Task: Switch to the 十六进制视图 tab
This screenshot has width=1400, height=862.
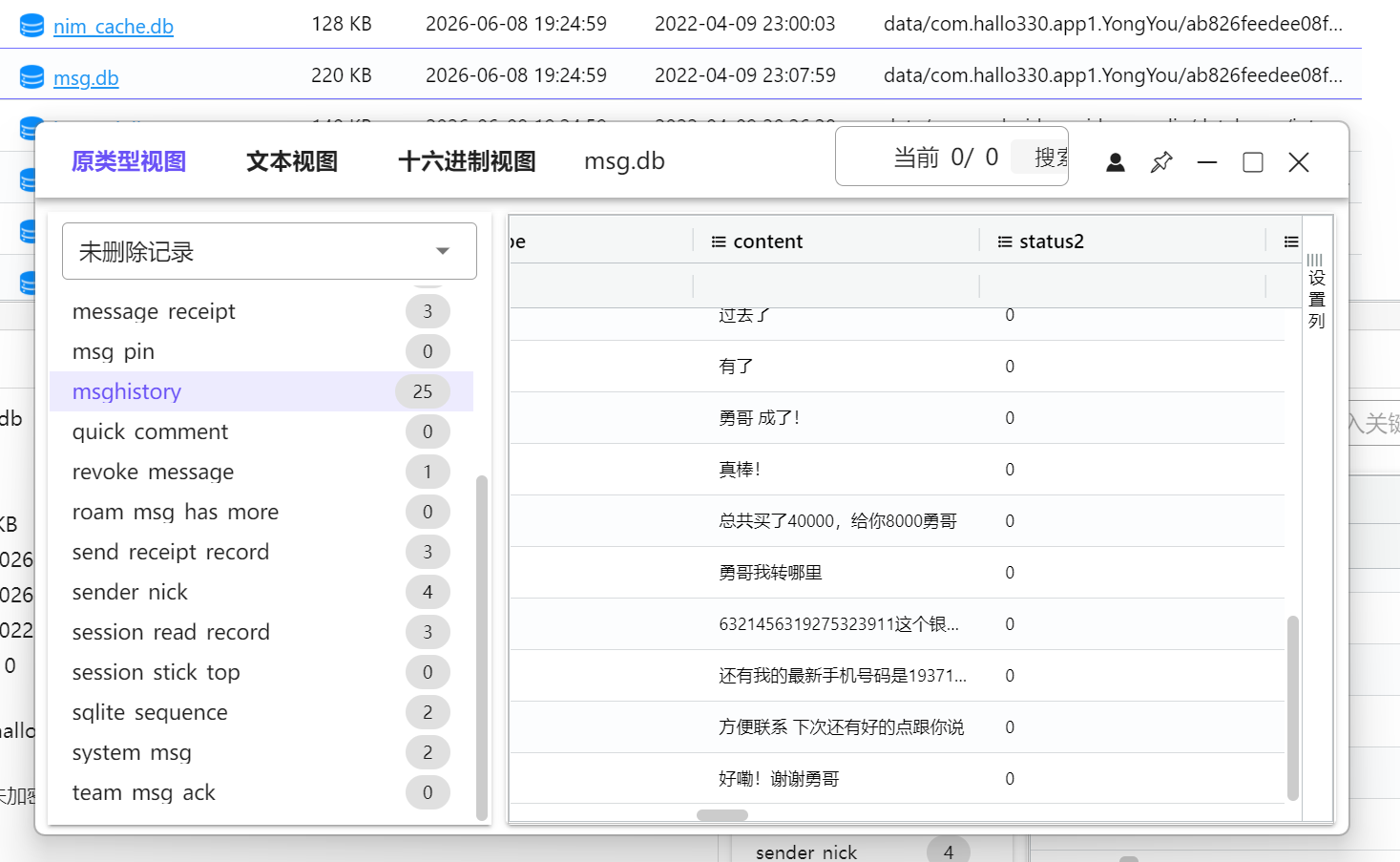Action: click(x=467, y=161)
